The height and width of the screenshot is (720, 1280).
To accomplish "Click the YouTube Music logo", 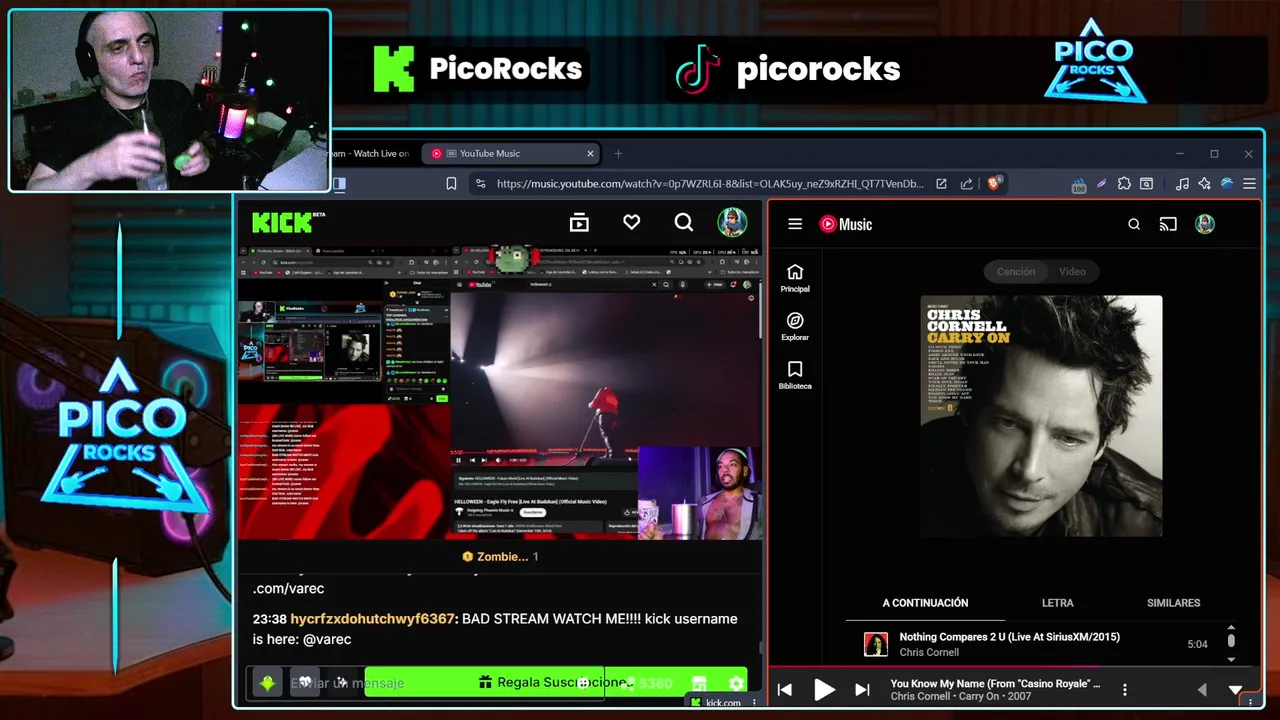I will coord(846,224).
